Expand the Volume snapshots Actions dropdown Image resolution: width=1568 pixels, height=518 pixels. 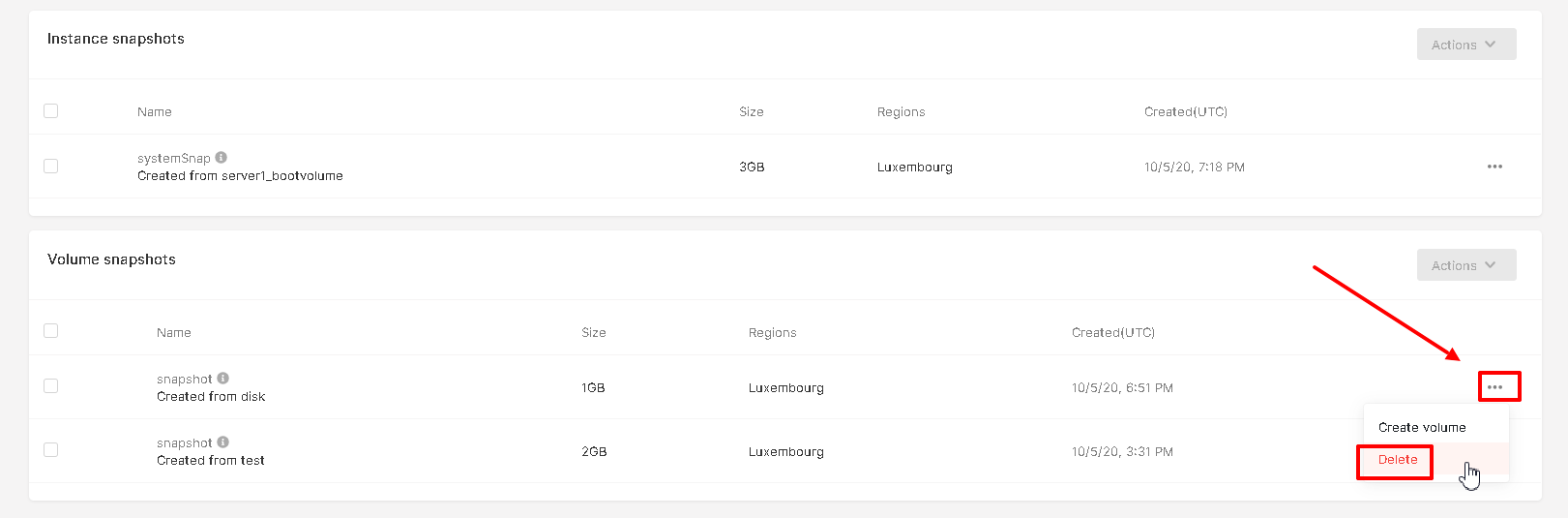click(1466, 265)
